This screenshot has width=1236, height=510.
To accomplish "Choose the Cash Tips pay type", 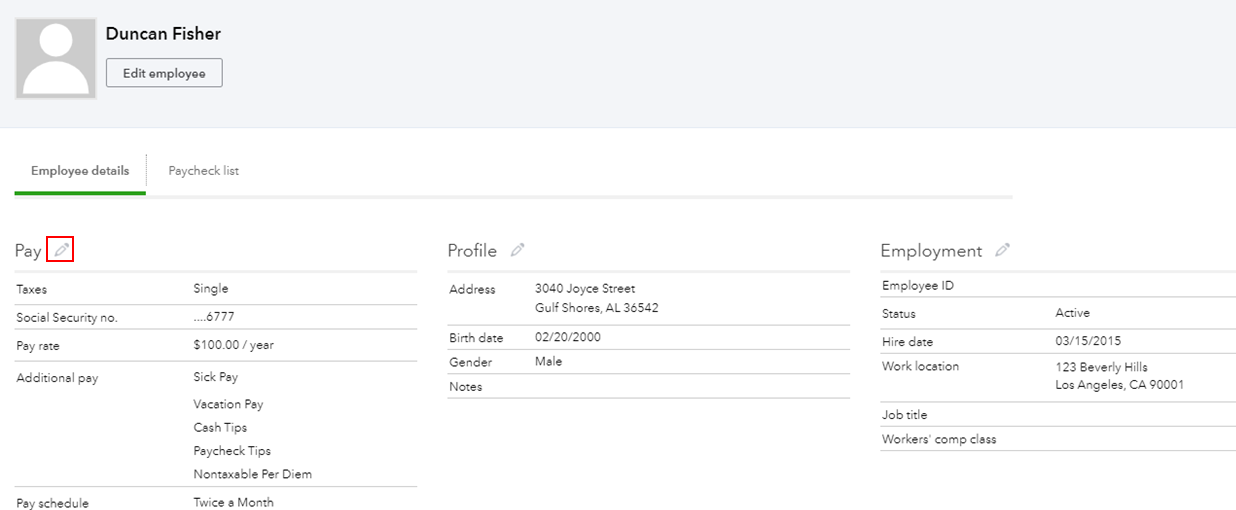I will 220,428.
